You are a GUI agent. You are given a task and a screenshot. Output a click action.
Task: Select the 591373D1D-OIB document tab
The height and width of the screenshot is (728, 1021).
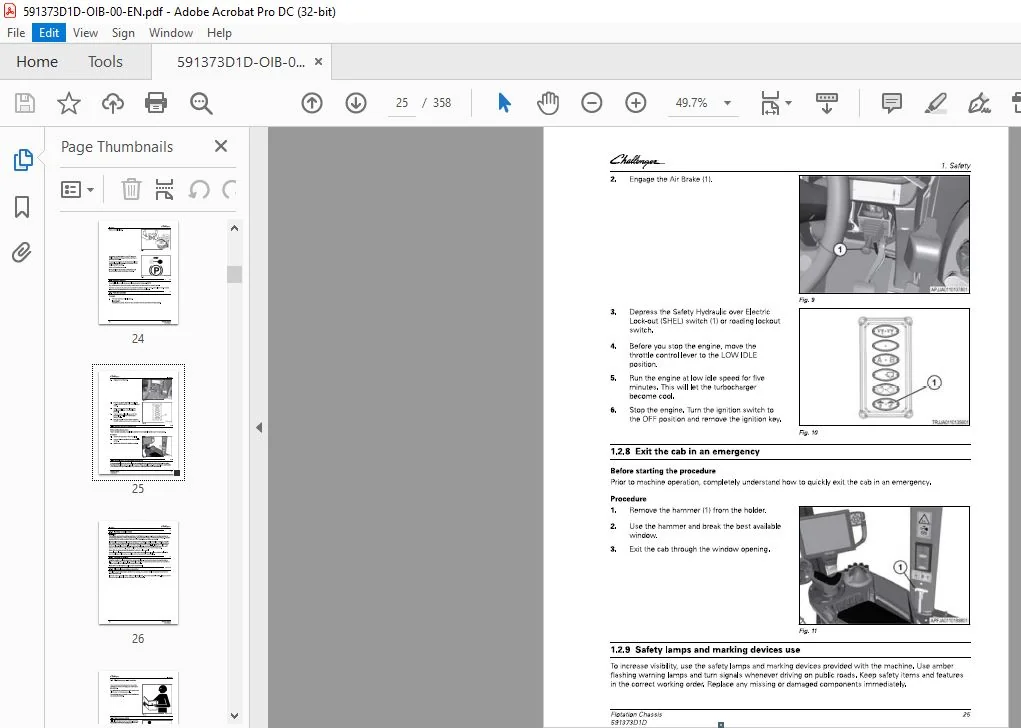241,62
